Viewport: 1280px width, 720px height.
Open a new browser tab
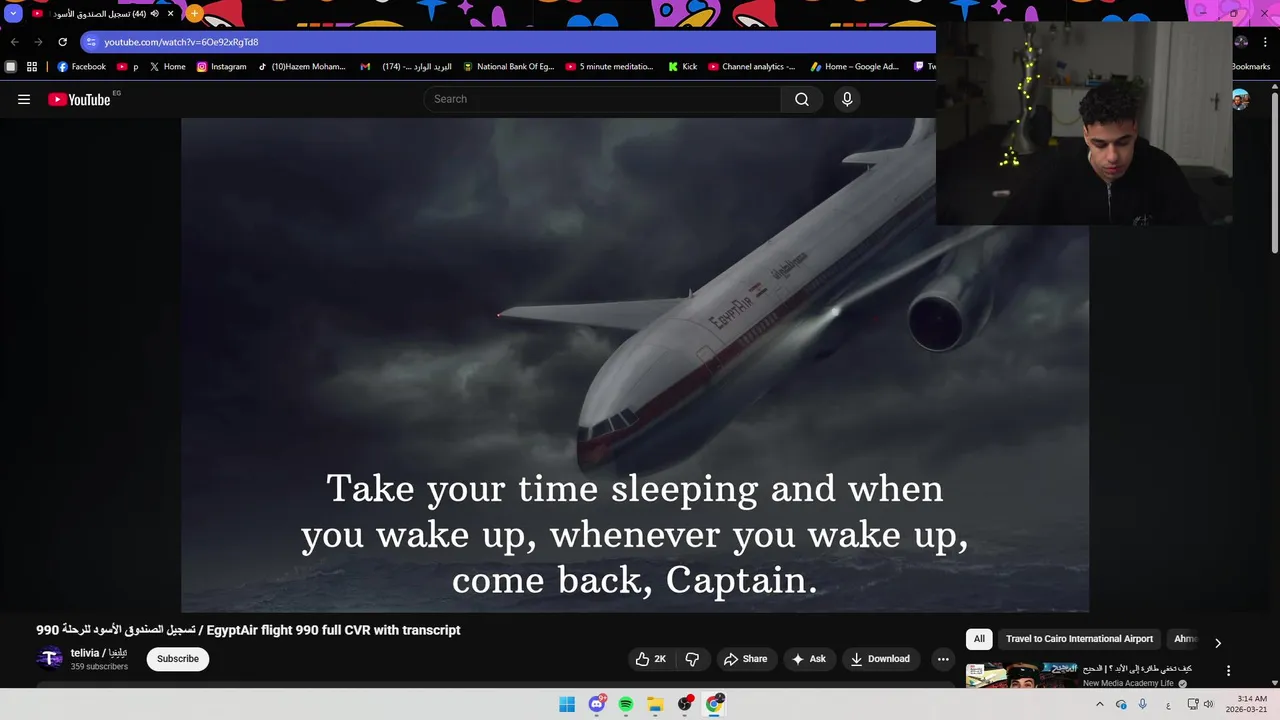coord(194,14)
